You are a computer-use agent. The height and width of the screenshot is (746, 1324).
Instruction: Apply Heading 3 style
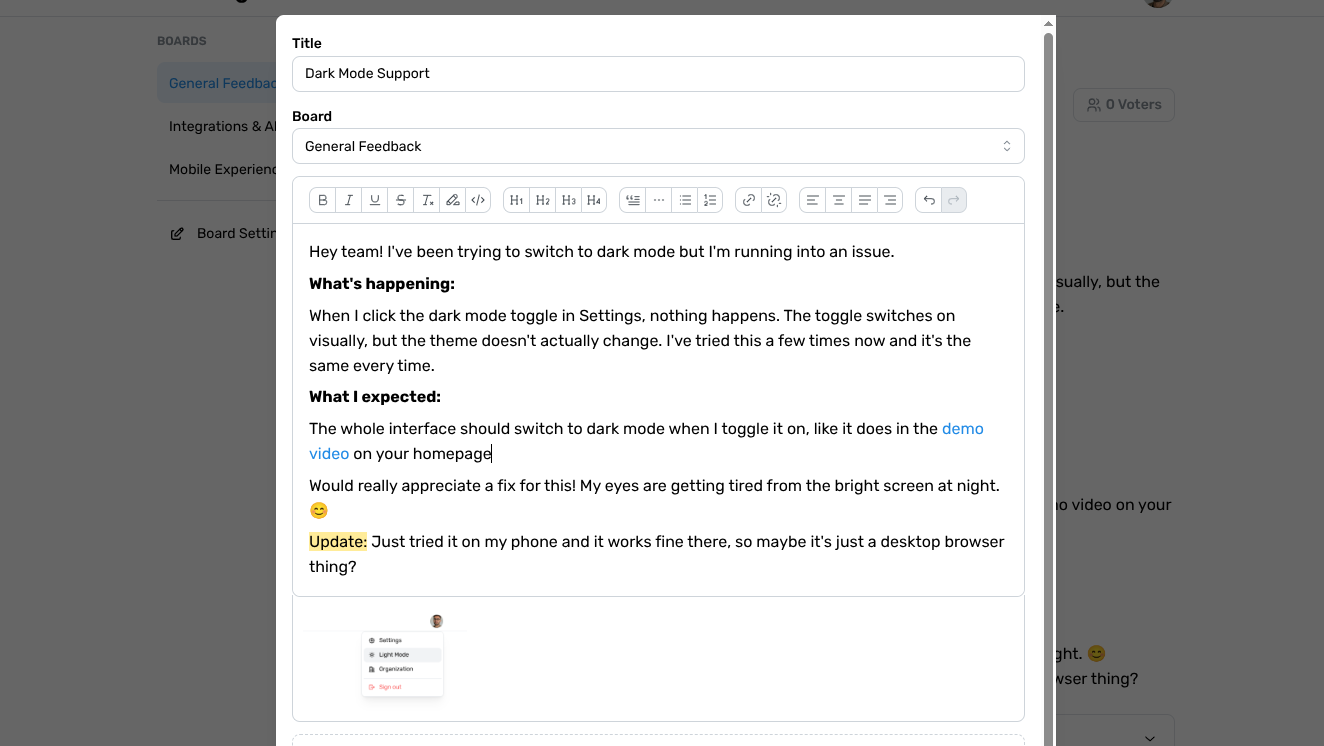click(x=569, y=200)
